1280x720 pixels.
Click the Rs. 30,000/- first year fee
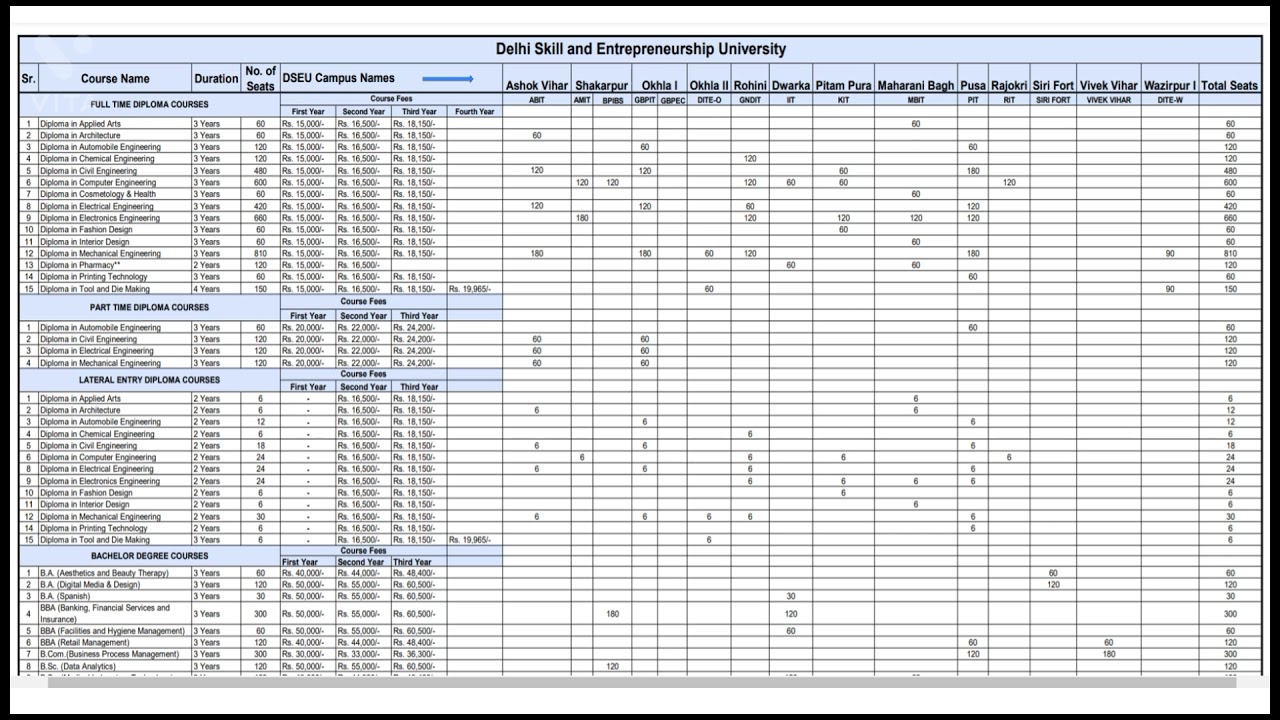303,654
